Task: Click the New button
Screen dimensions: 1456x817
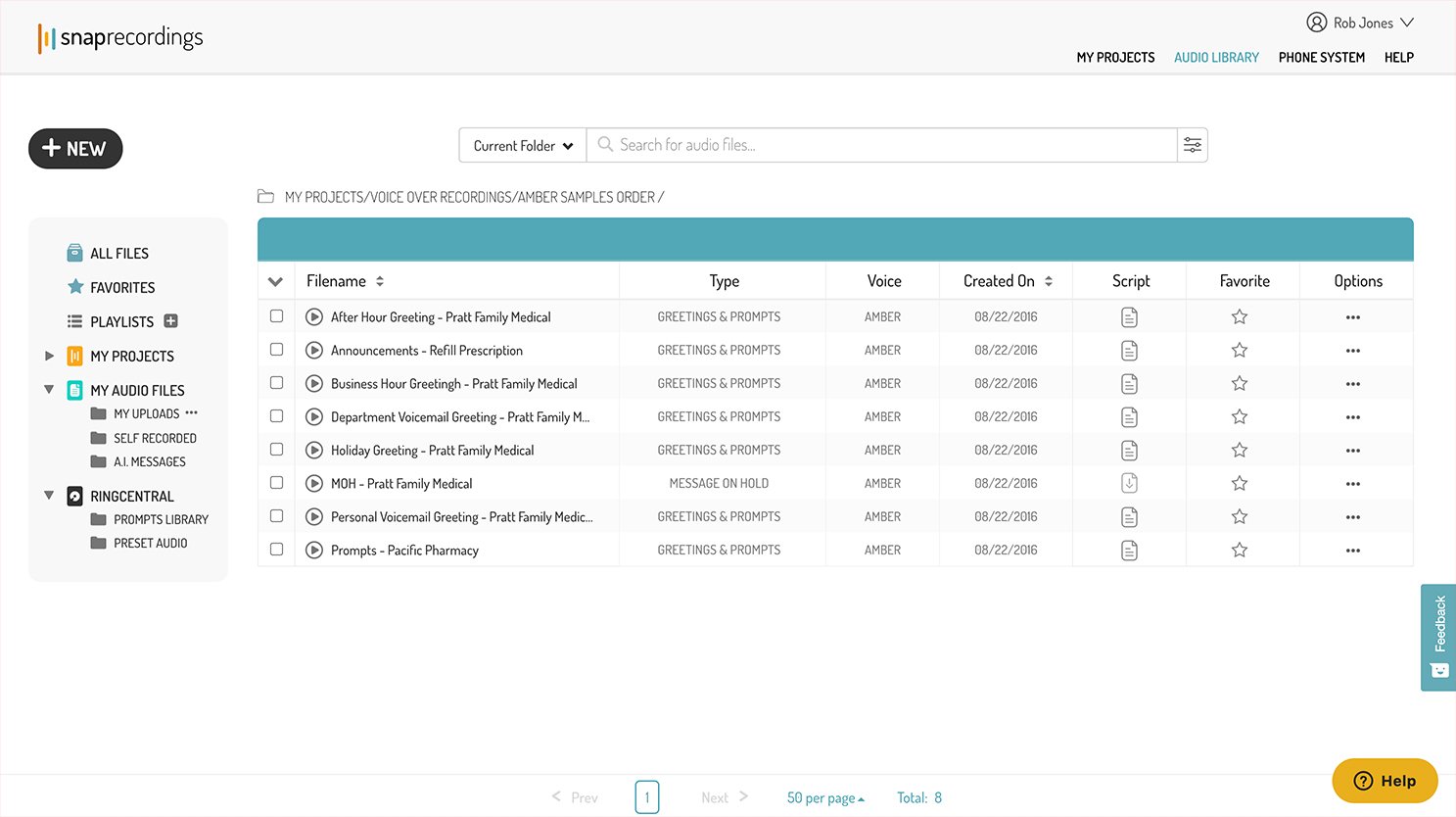Action: (x=75, y=148)
